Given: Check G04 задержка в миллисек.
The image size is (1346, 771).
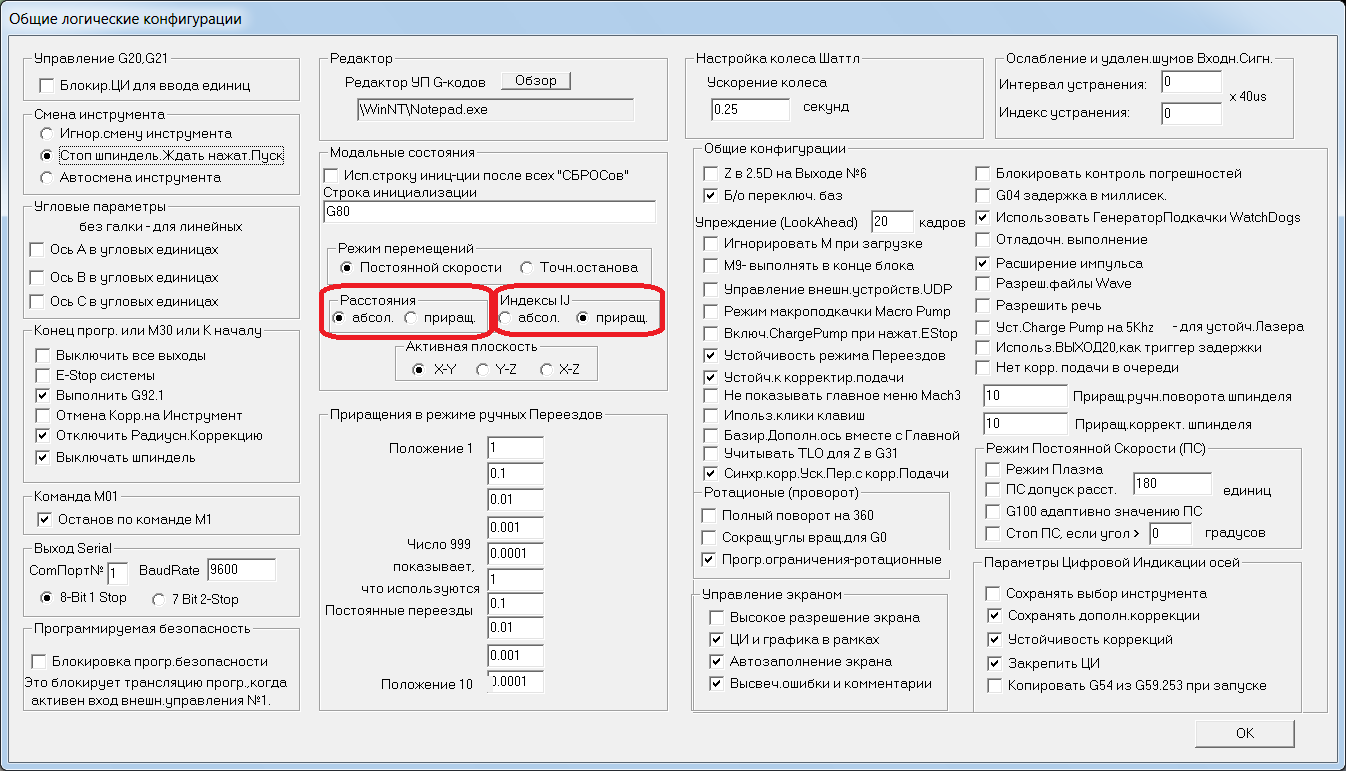Looking at the screenshot, I should [x=983, y=195].
